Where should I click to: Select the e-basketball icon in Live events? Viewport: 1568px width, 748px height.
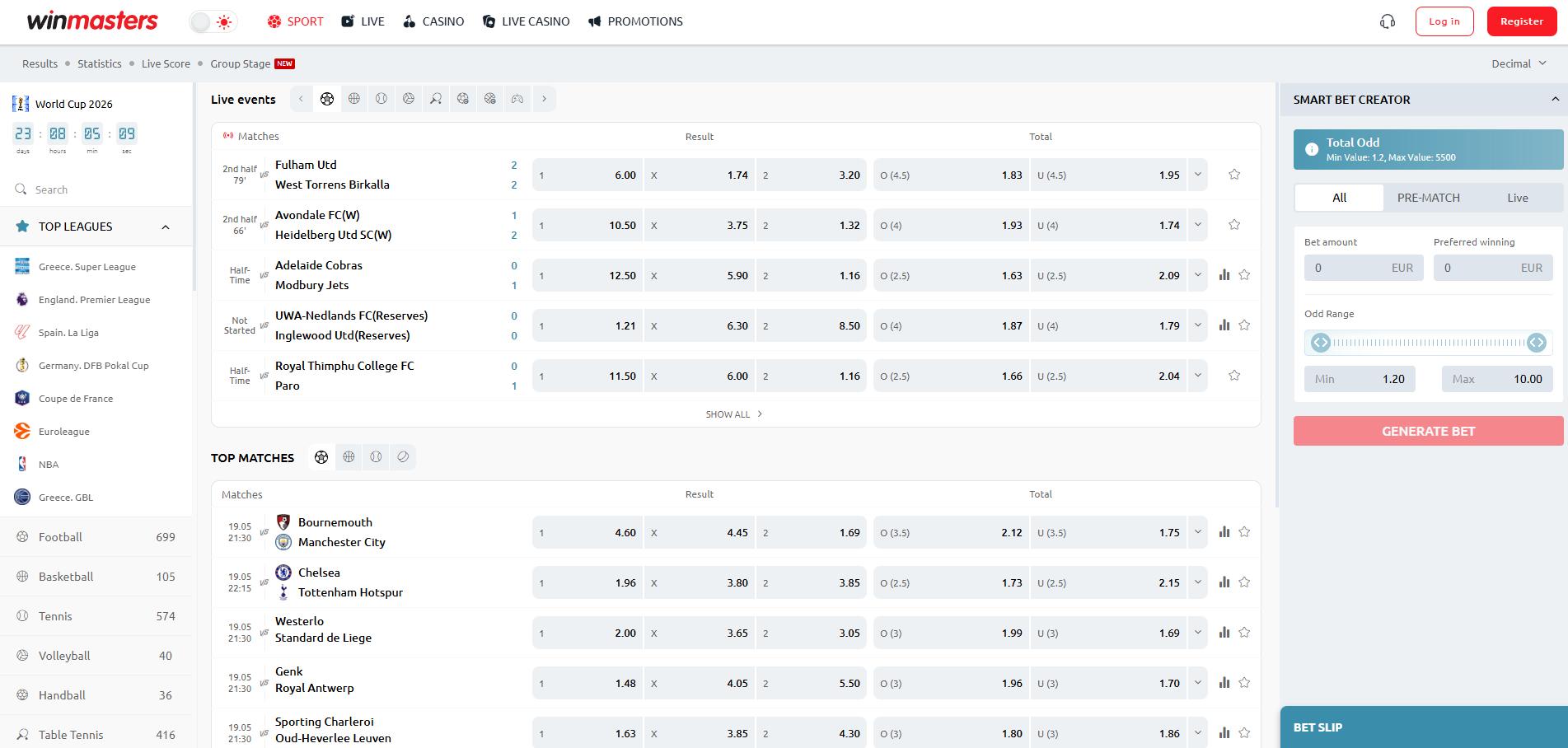tap(490, 99)
